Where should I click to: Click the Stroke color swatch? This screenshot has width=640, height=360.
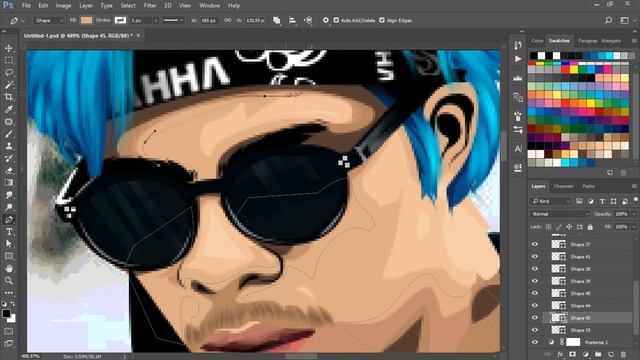tap(120, 20)
